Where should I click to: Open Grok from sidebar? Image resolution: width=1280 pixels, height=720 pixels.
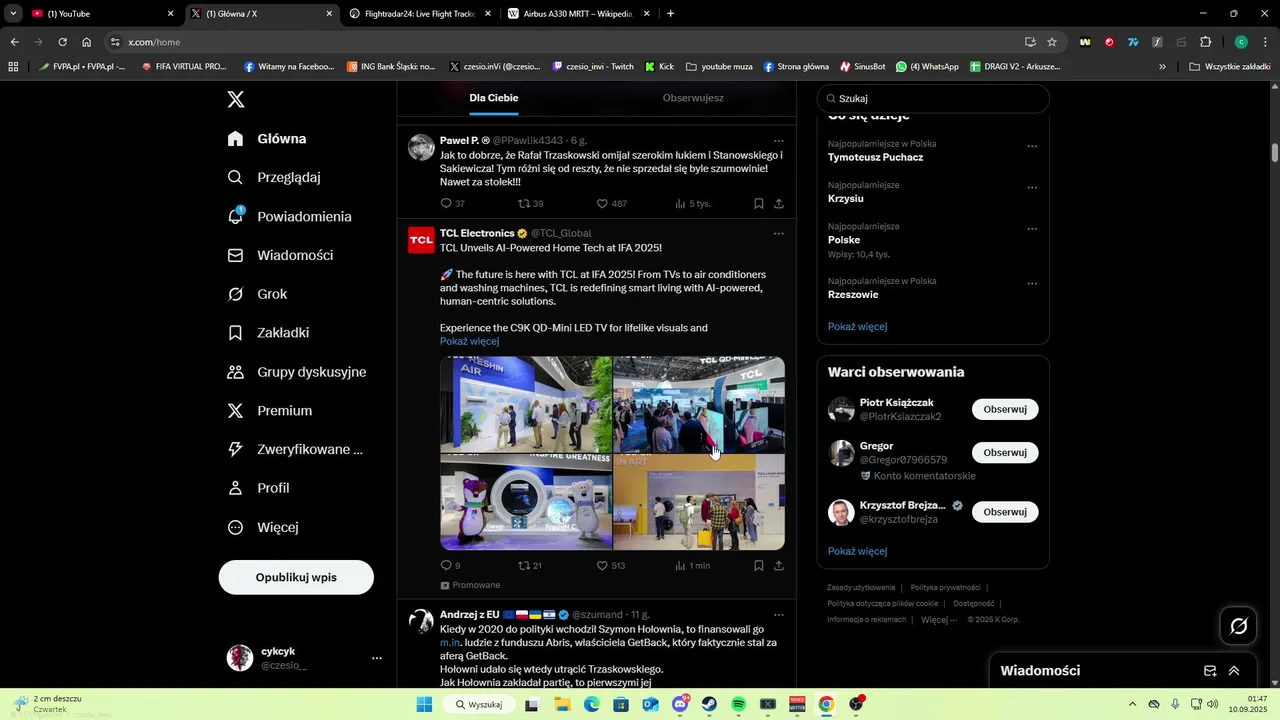coord(257,294)
